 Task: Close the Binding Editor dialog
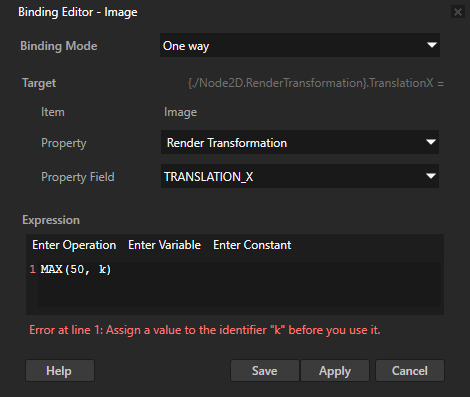(x=458, y=12)
